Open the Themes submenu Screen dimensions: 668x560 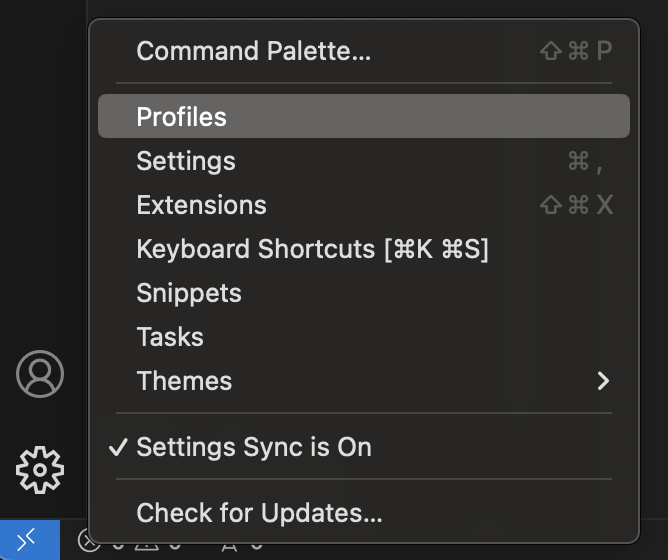184,381
